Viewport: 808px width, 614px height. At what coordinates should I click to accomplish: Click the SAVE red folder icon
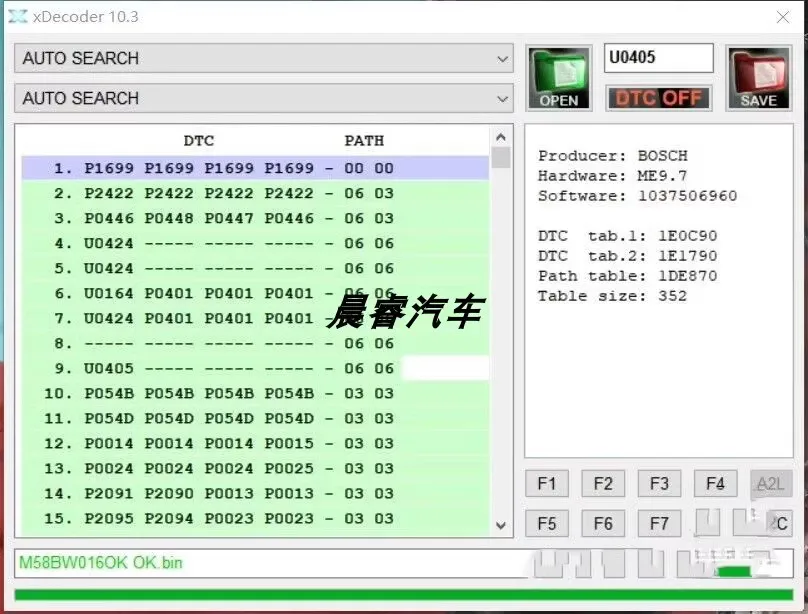(758, 78)
